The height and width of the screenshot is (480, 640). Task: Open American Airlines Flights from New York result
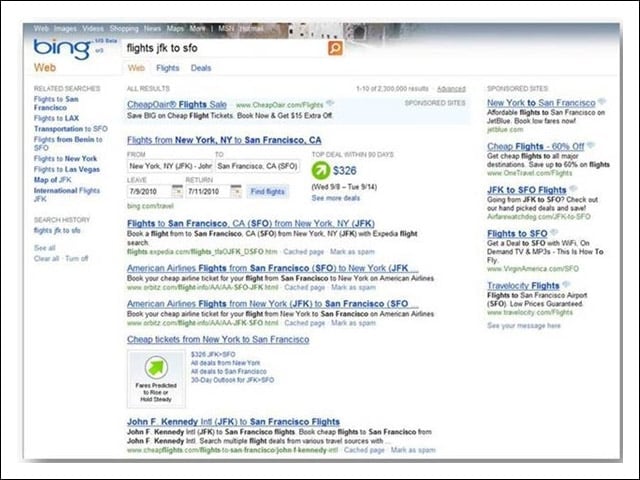pos(272,304)
